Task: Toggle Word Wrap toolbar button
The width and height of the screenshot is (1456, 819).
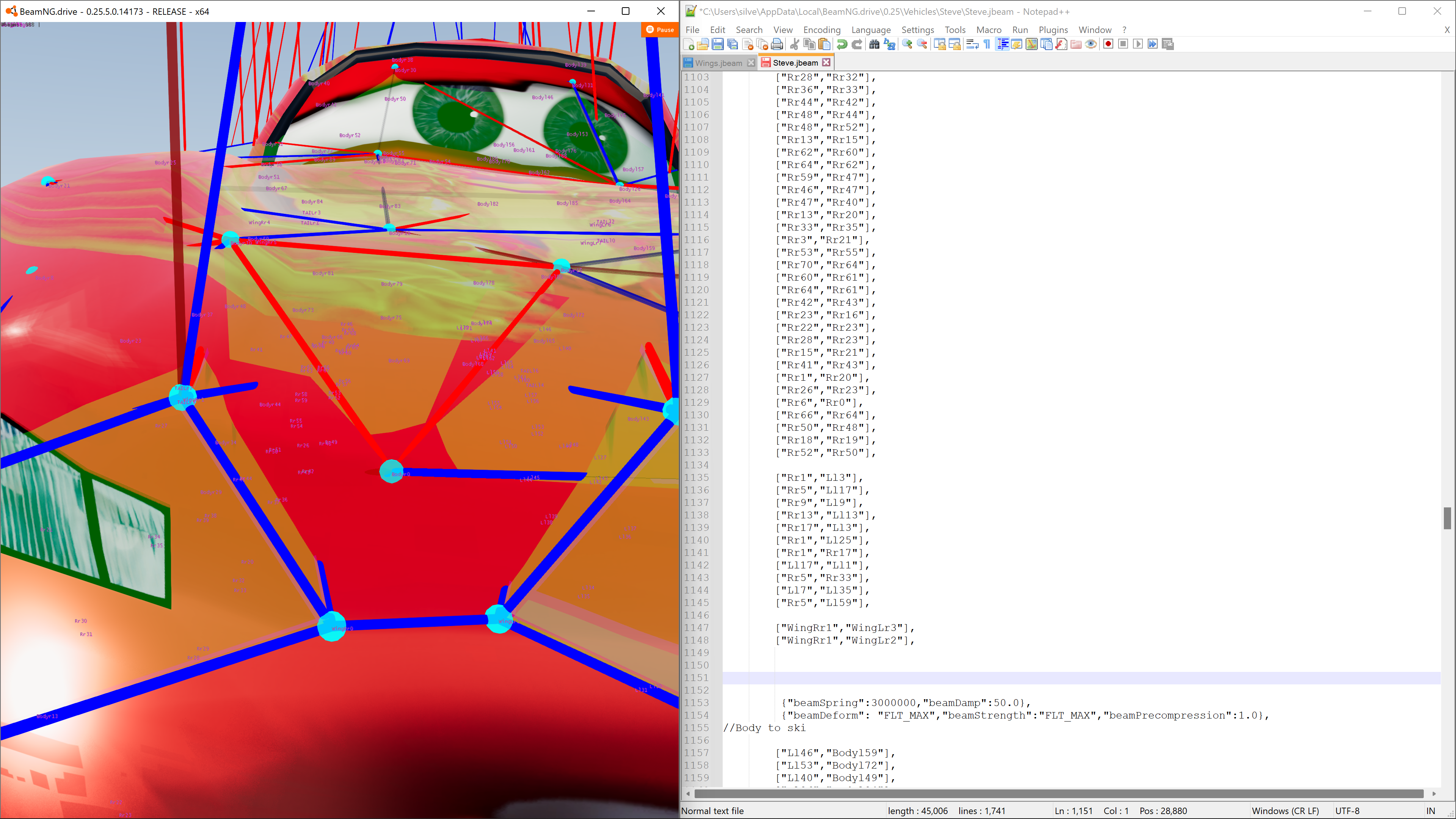Action: tap(972, 44)
